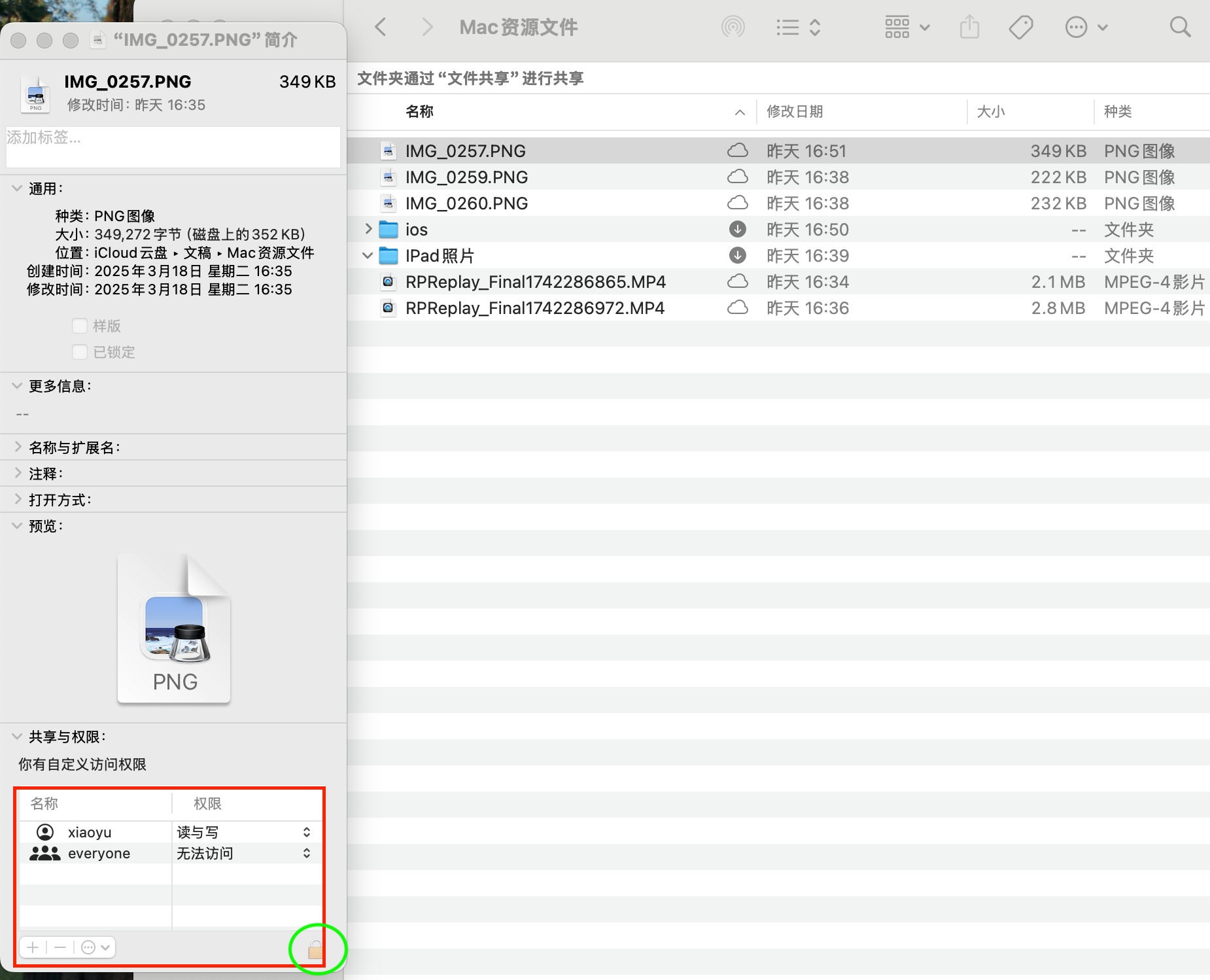Collapse the 通用 section in the info panel

click(x=16, y=188)
